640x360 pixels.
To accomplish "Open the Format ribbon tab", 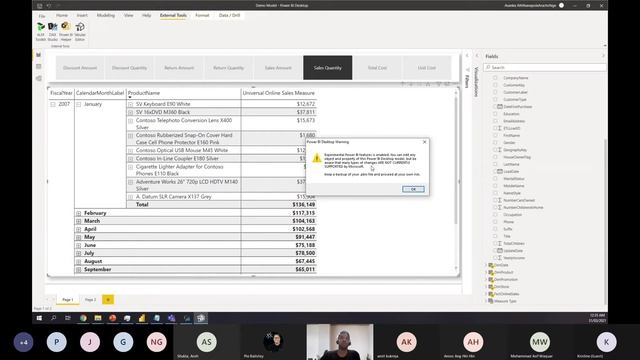I will point(202,16).
